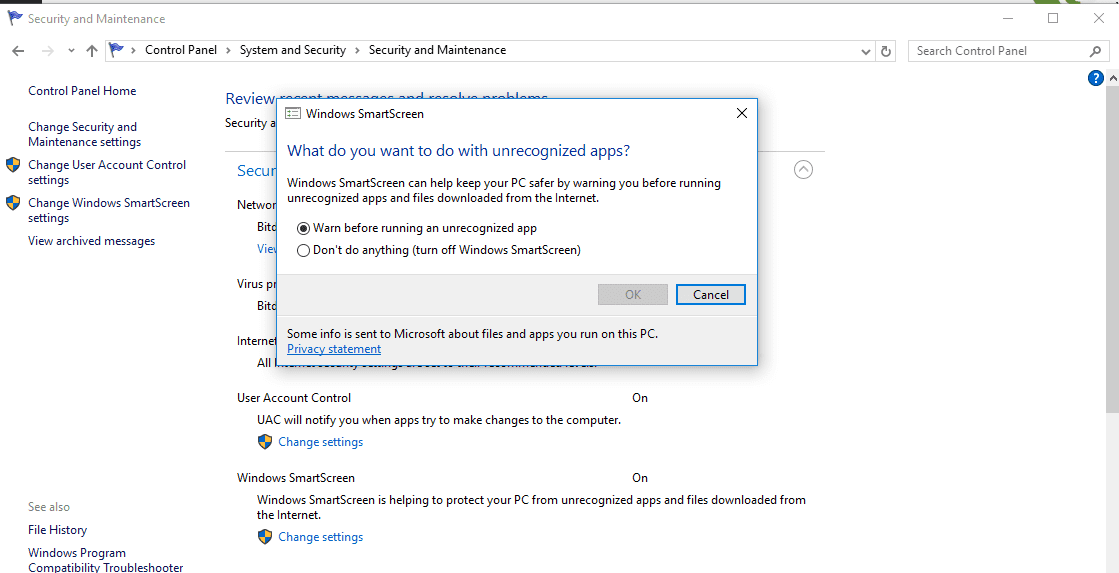Click shield icon beside User Account Control link
Viewport: 1119px width, 573px height.
click(x=13, y=165)
